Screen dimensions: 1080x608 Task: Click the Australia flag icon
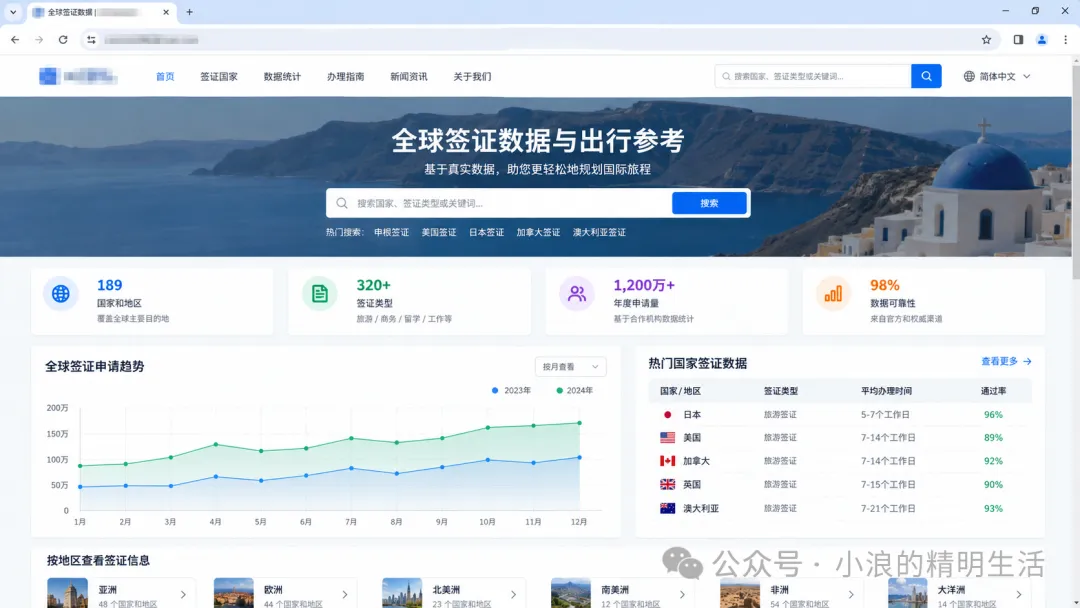point(667,508)
